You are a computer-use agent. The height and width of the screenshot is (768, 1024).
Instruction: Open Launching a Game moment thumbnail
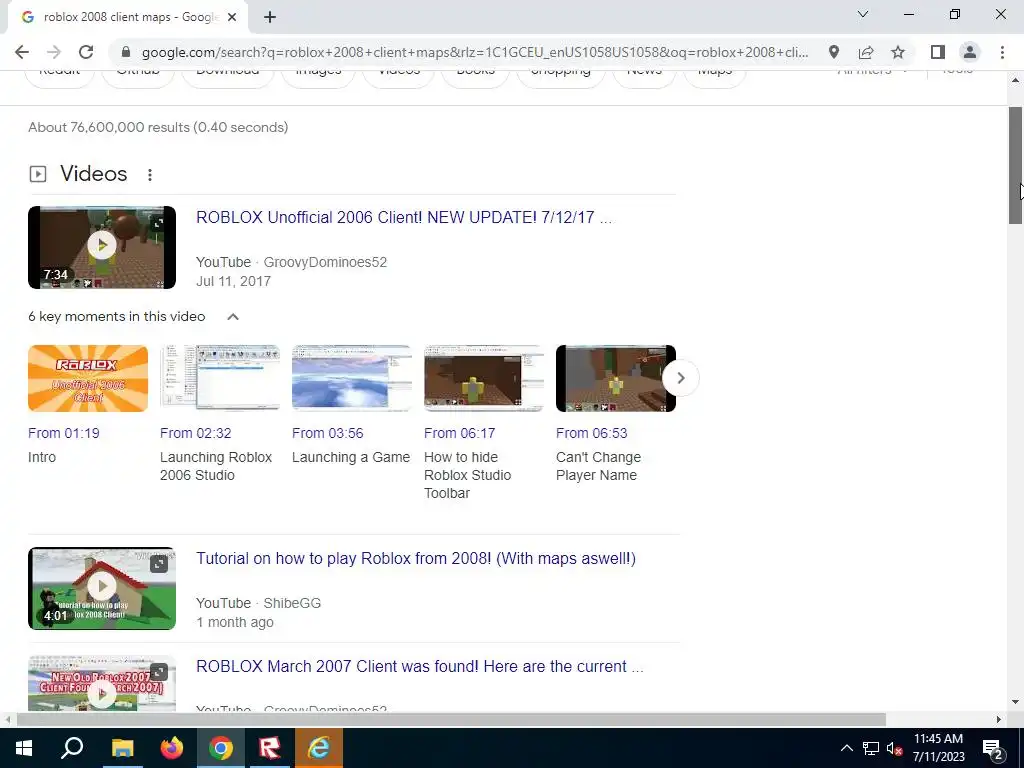[352, 378]
